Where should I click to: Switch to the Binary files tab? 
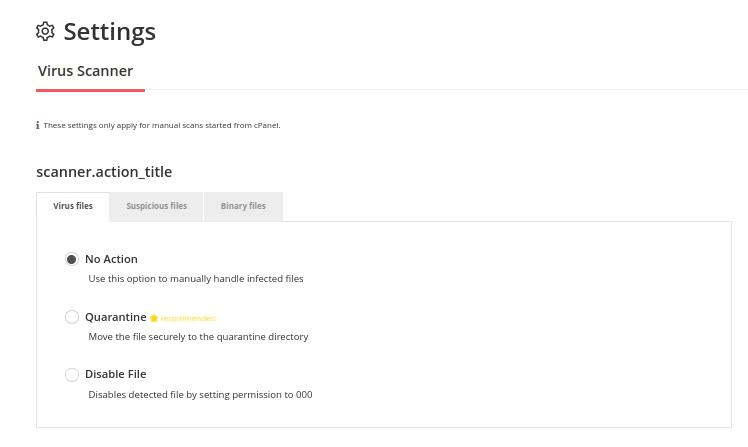243,207
